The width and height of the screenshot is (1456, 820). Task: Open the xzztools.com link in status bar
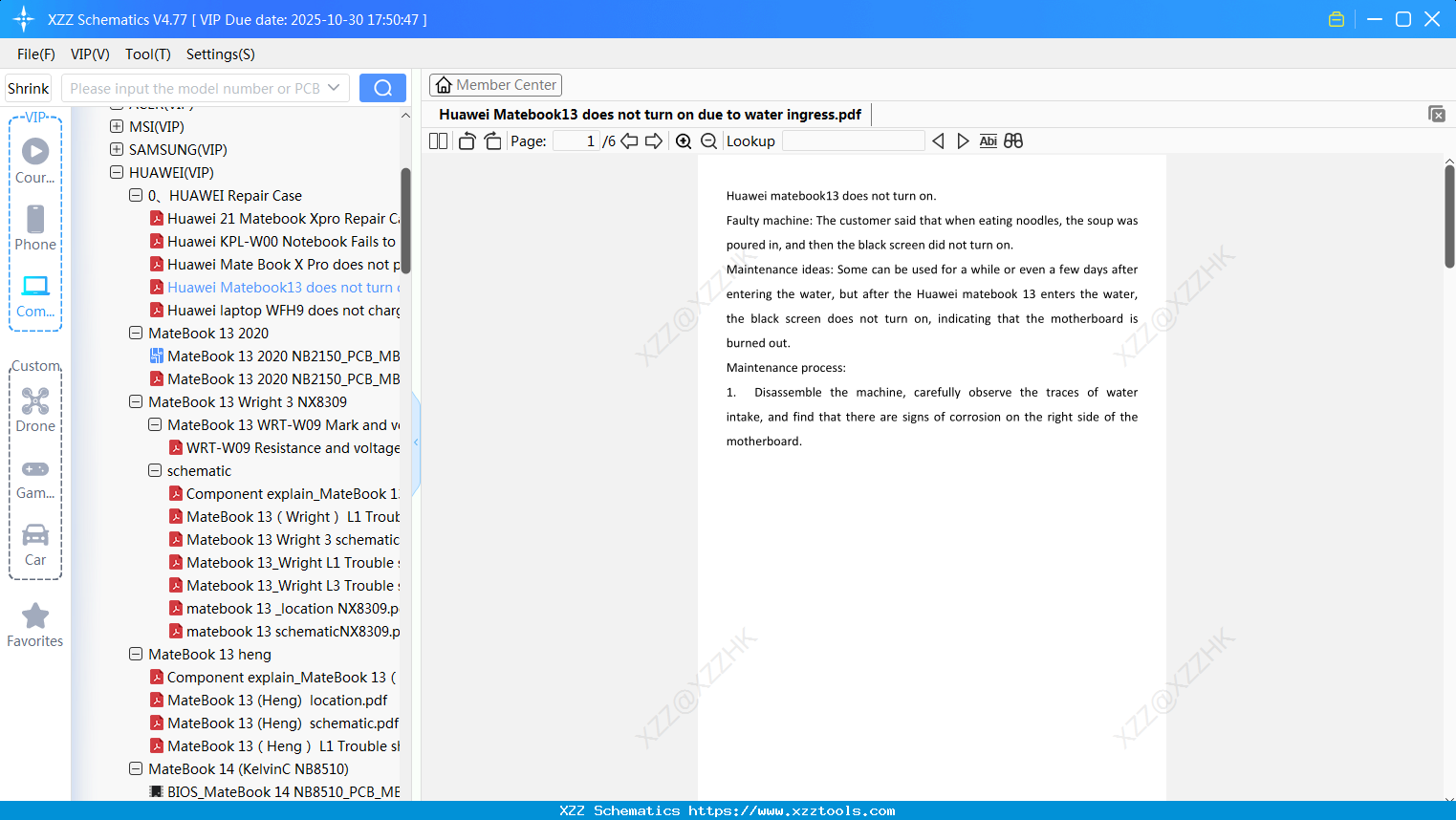(792, 810)
